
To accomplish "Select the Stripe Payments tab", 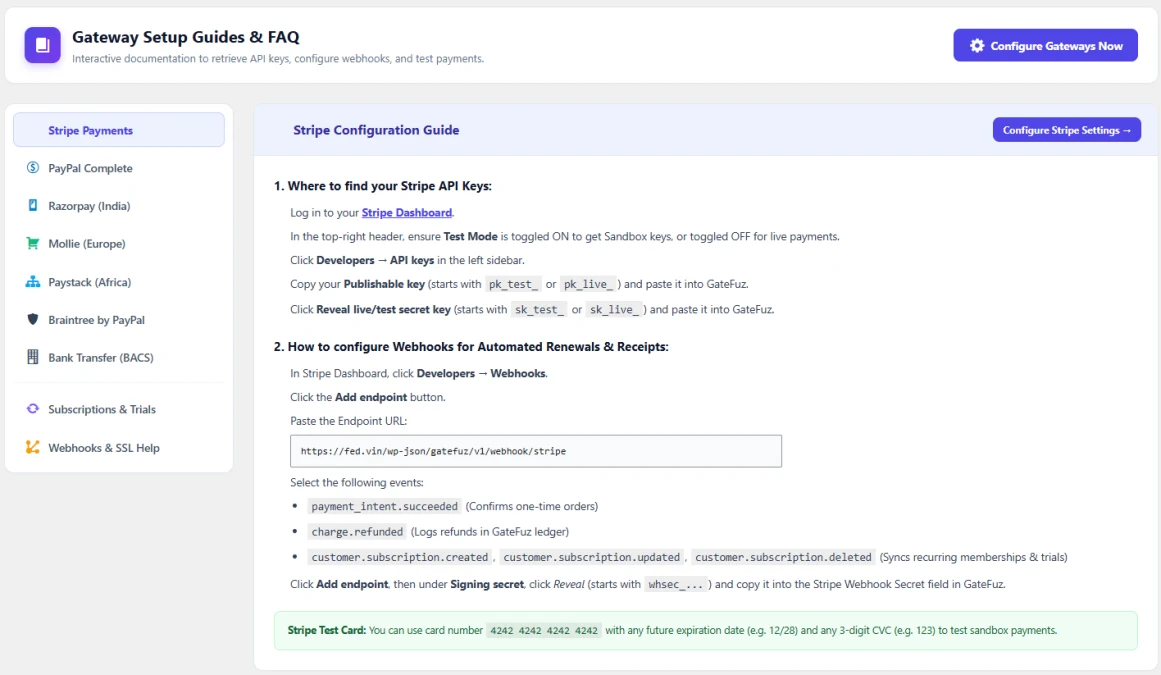I will 118,130.
